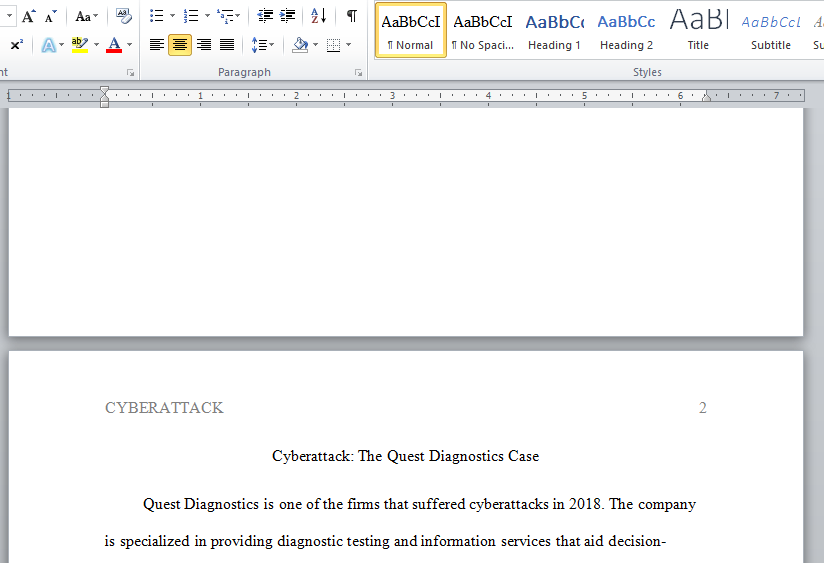Click the CYBERATTACK header text

click(x=164, y=408)
